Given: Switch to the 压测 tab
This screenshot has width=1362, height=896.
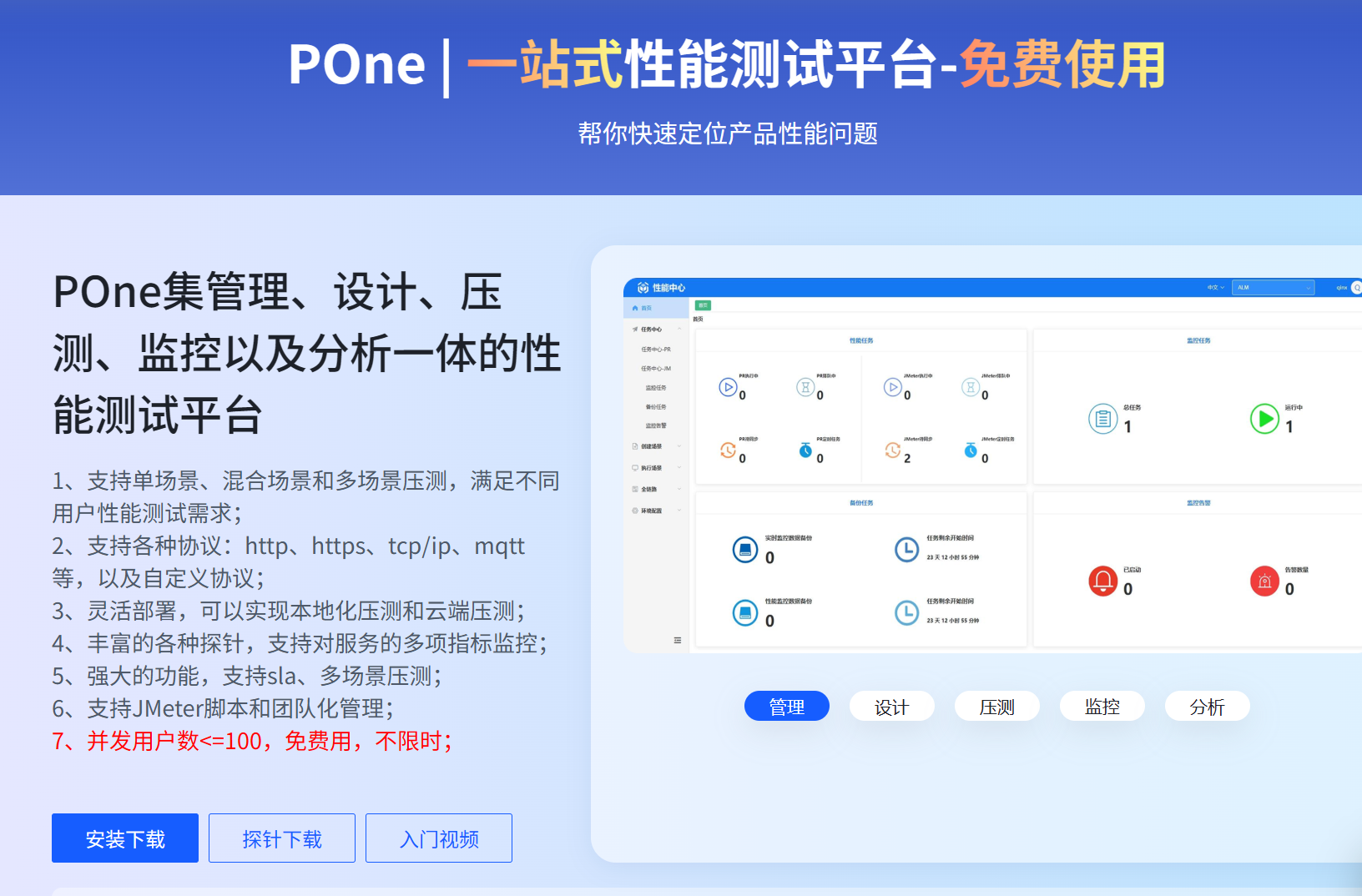Looking at the screenshot, I should click(996, 707).
